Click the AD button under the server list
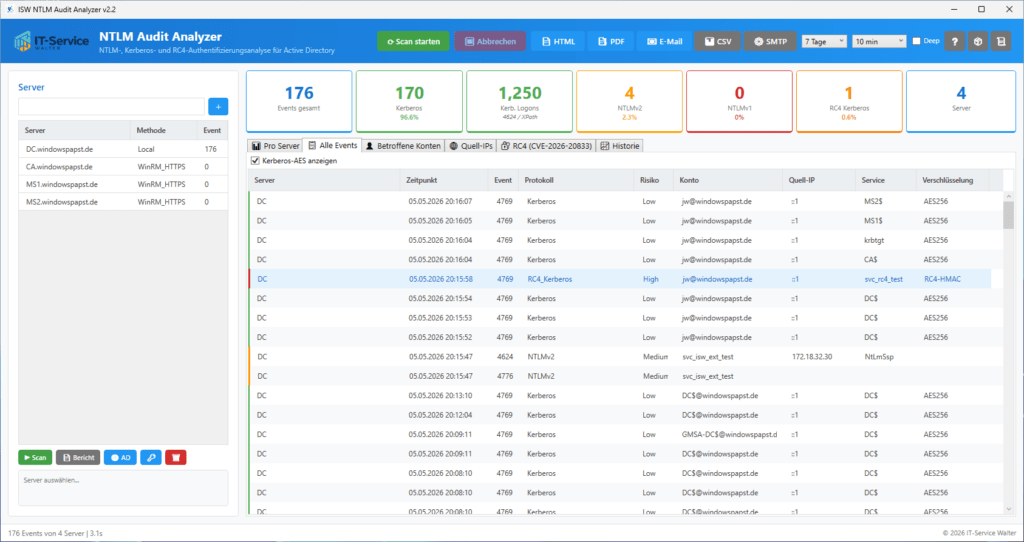Viewport: 1024px width, 542px height. 120,458
